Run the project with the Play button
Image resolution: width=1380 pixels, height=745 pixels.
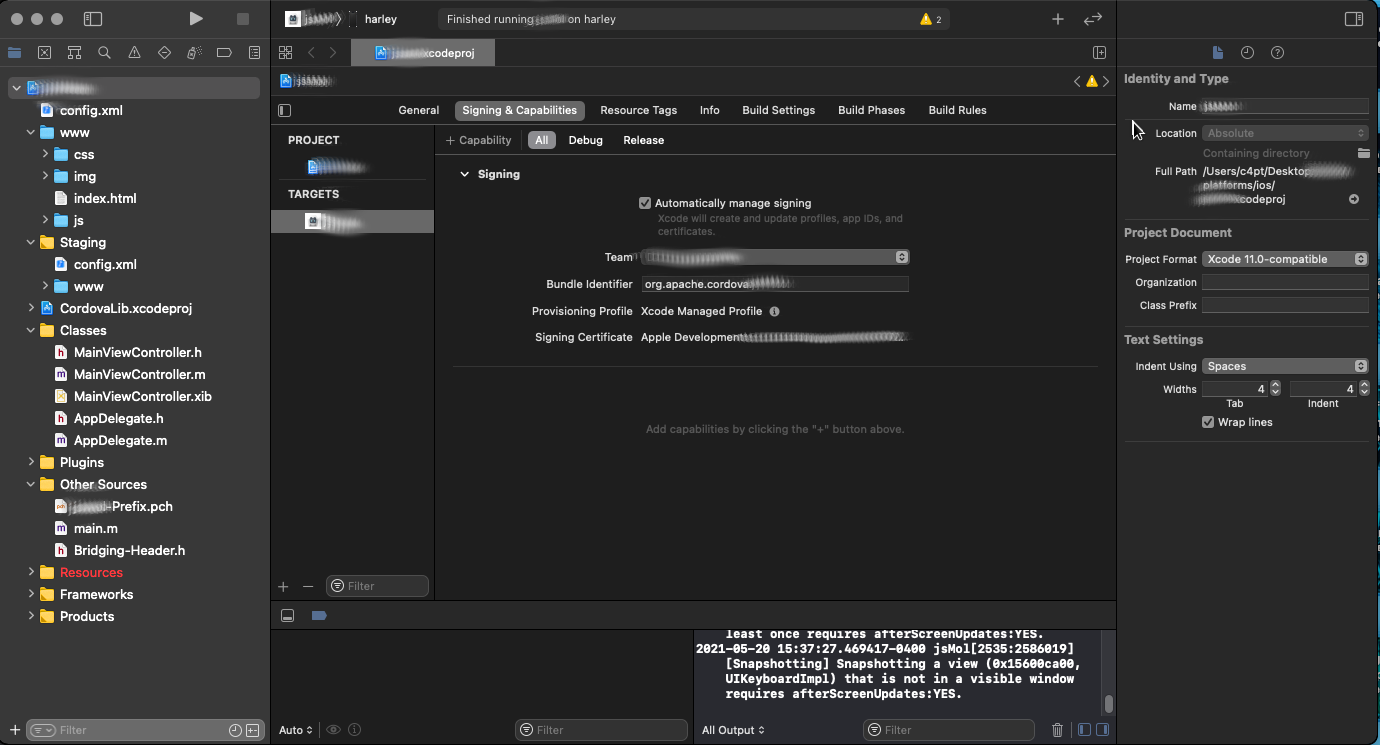196,19
